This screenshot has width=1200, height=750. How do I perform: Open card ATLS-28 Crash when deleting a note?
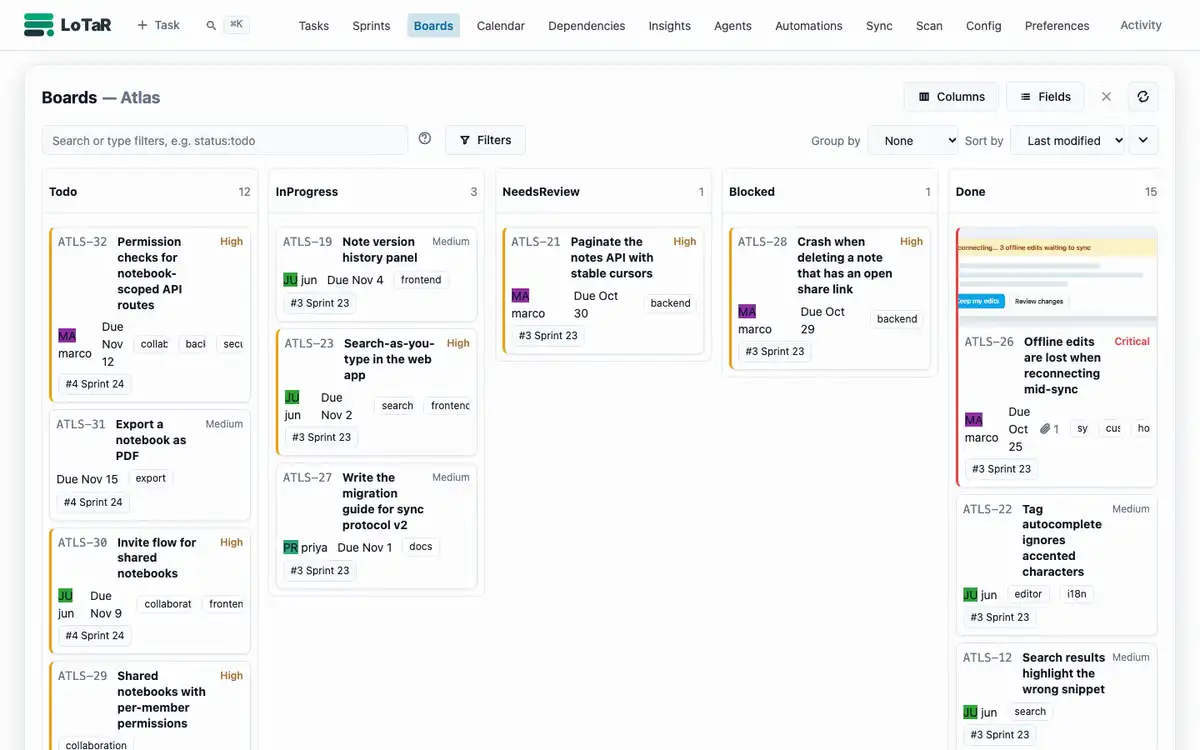[x=830, y=299]
